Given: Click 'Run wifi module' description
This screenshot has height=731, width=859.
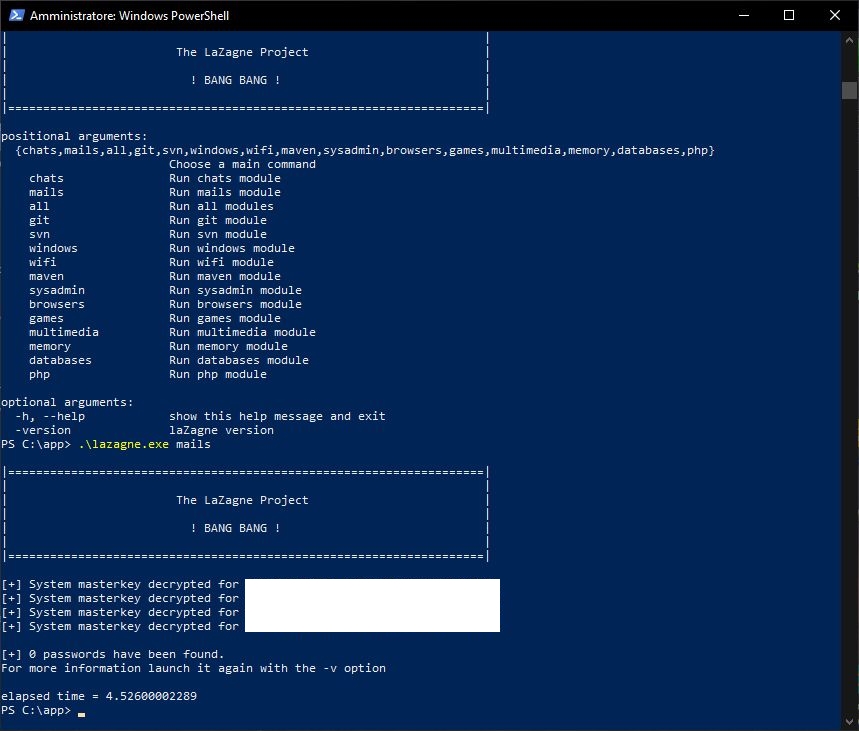Looking at the screenshot, I should click(221, 262).
